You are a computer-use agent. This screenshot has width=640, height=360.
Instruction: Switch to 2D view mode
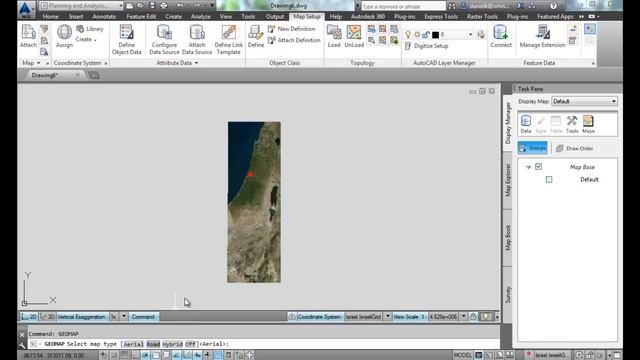coord(29,317)
